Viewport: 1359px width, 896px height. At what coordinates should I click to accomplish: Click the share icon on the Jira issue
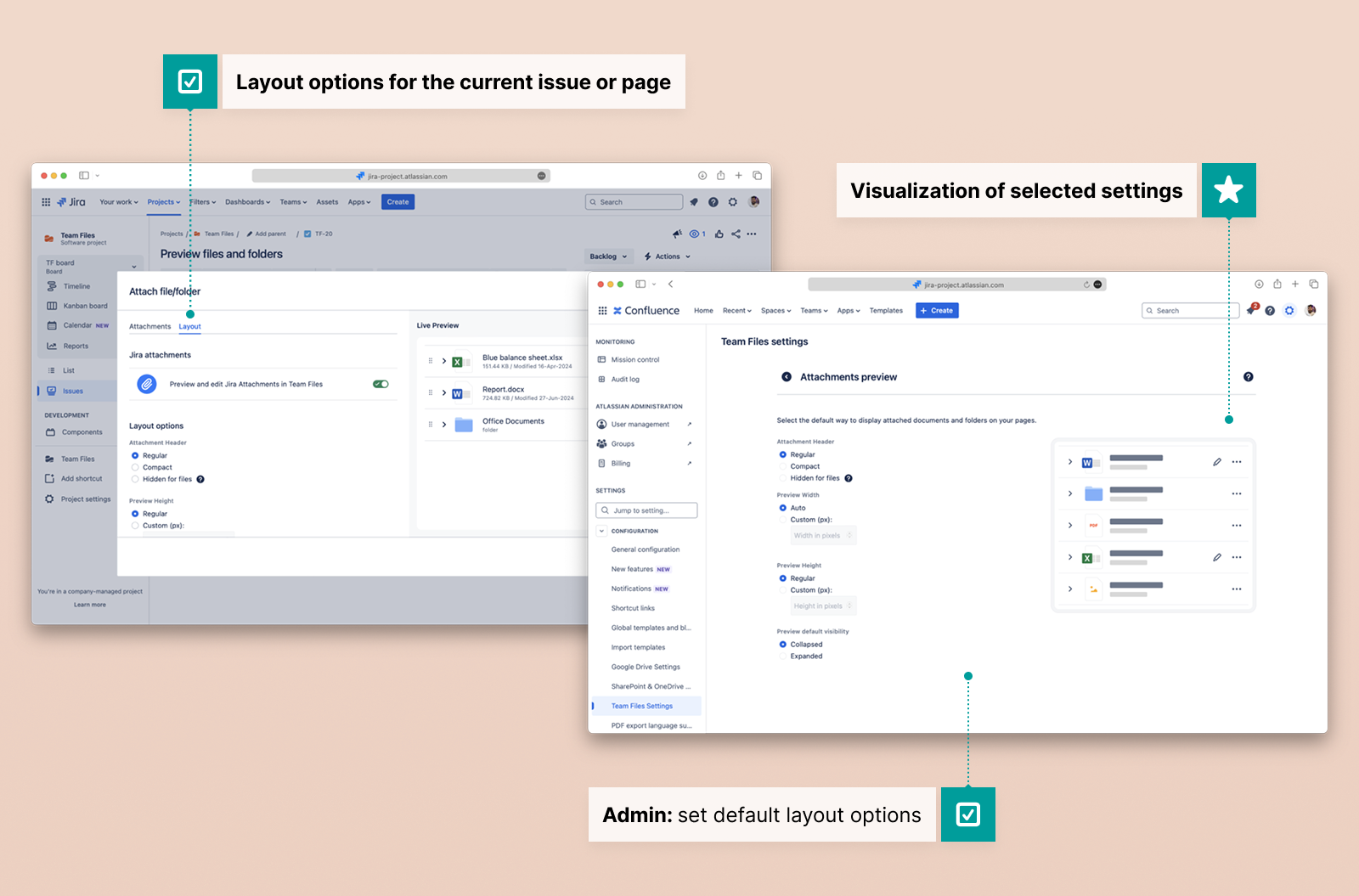(736, 234)
